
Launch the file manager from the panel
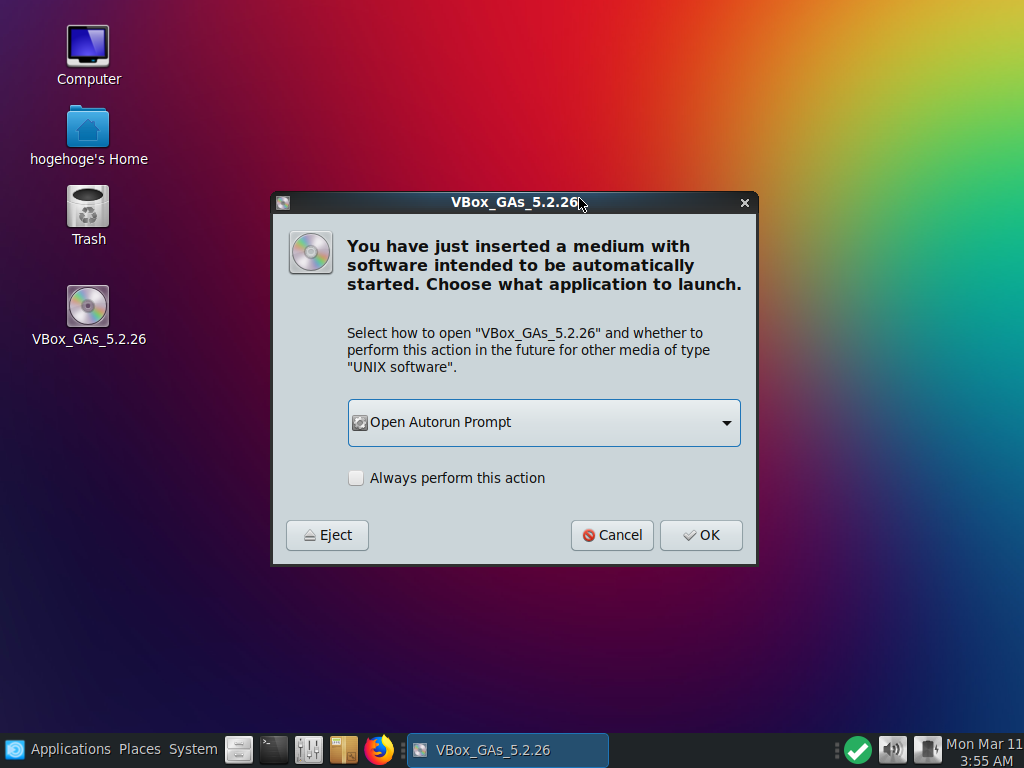(x=239, y=750)
